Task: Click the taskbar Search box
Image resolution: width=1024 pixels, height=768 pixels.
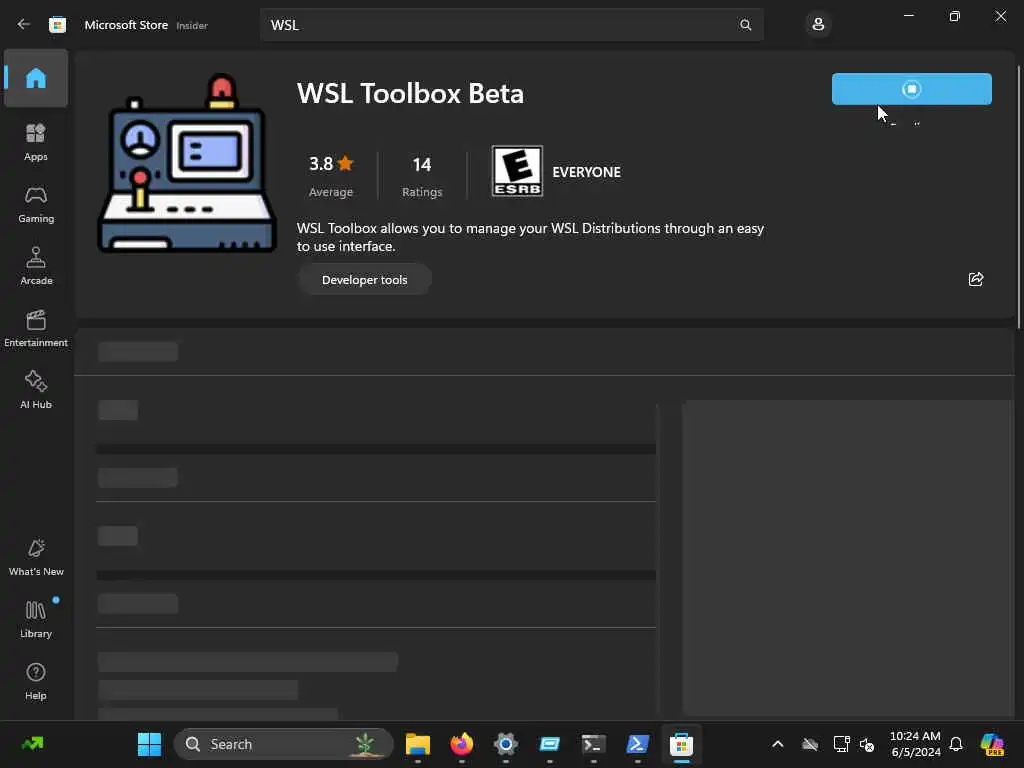Action: [283, 744]
